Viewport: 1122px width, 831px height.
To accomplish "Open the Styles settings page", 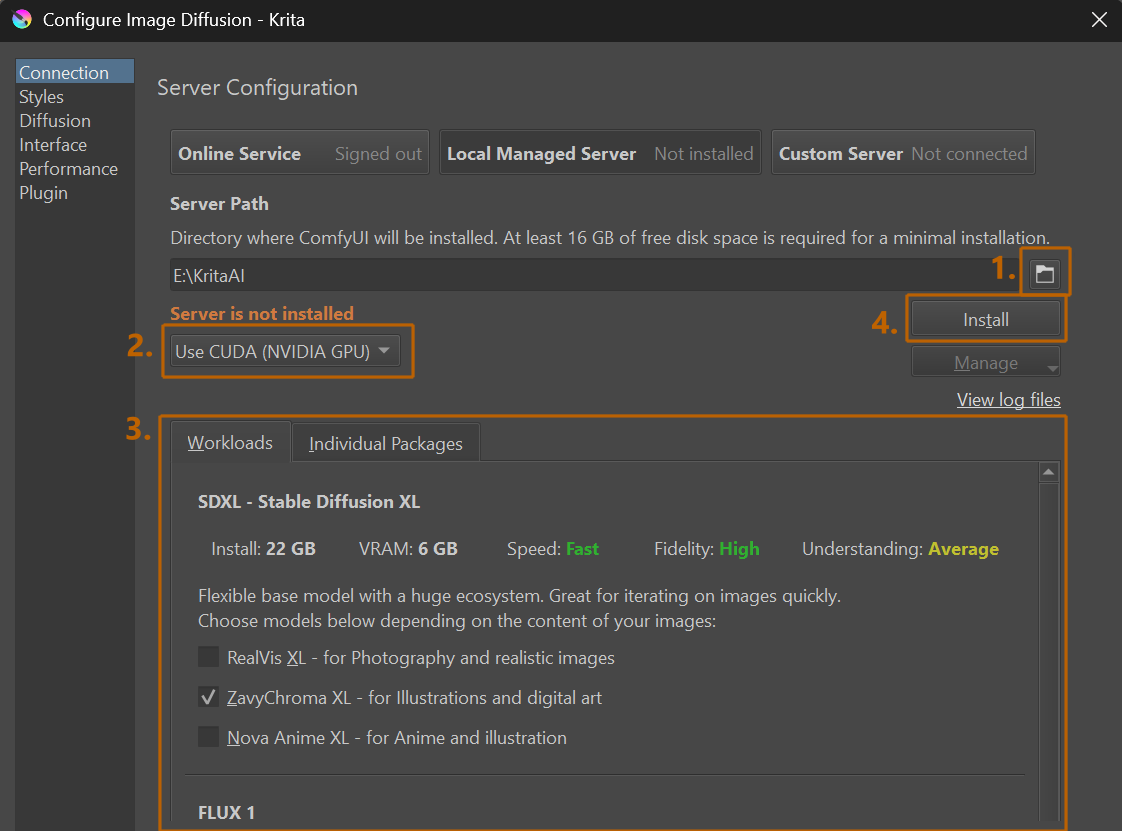I will point(42,97).
